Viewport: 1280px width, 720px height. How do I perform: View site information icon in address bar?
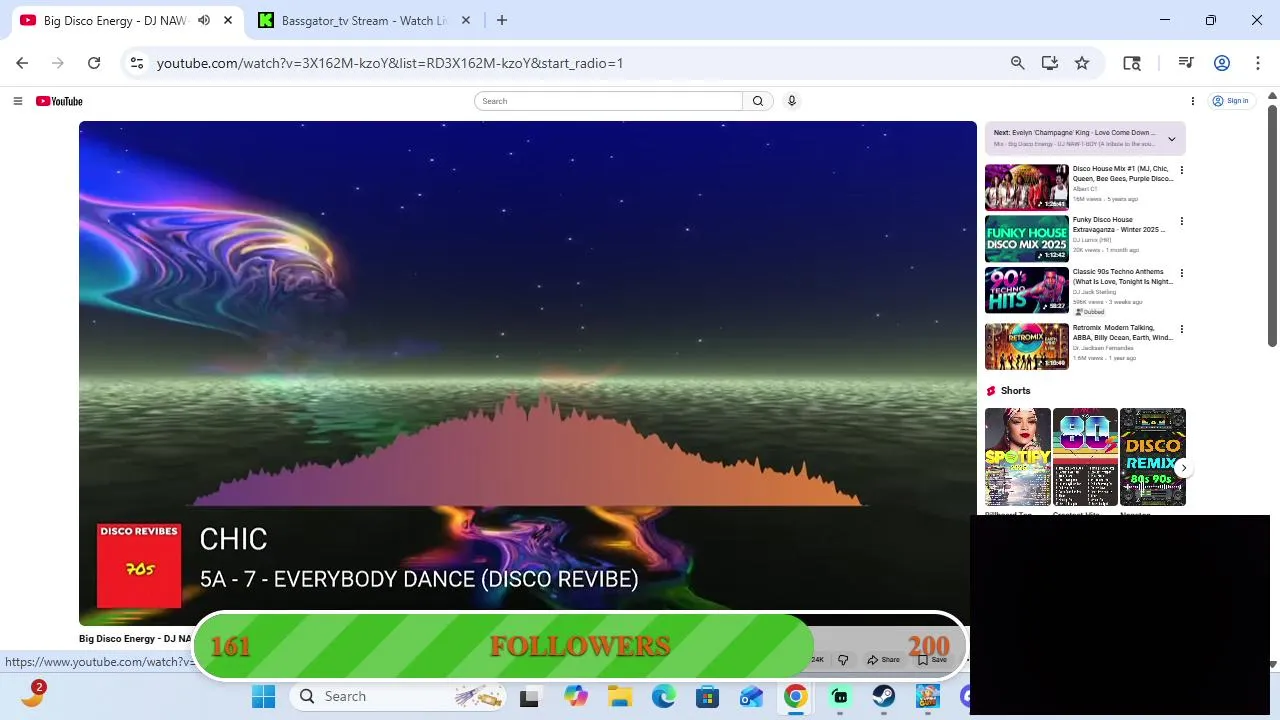[137, 63]
